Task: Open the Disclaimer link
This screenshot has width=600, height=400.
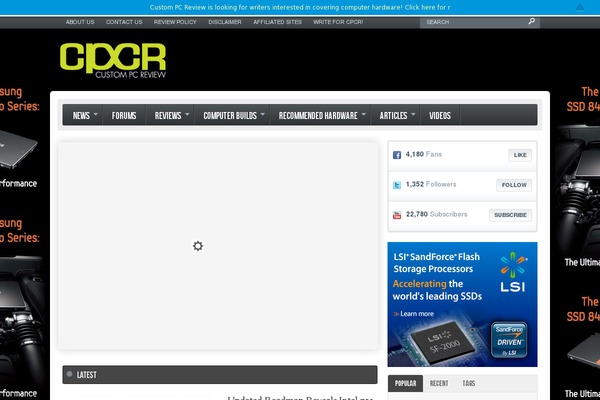Action: [x=225, y=22]
